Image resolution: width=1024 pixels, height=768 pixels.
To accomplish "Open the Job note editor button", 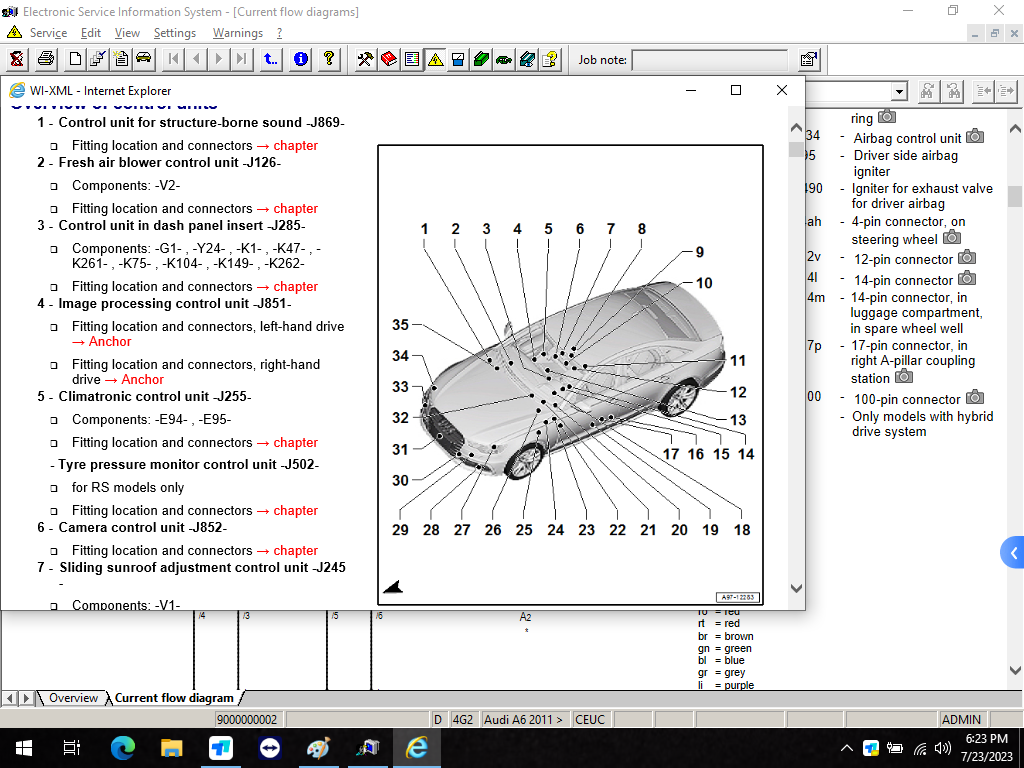I will pyautogui.click(x=809, y=59).
